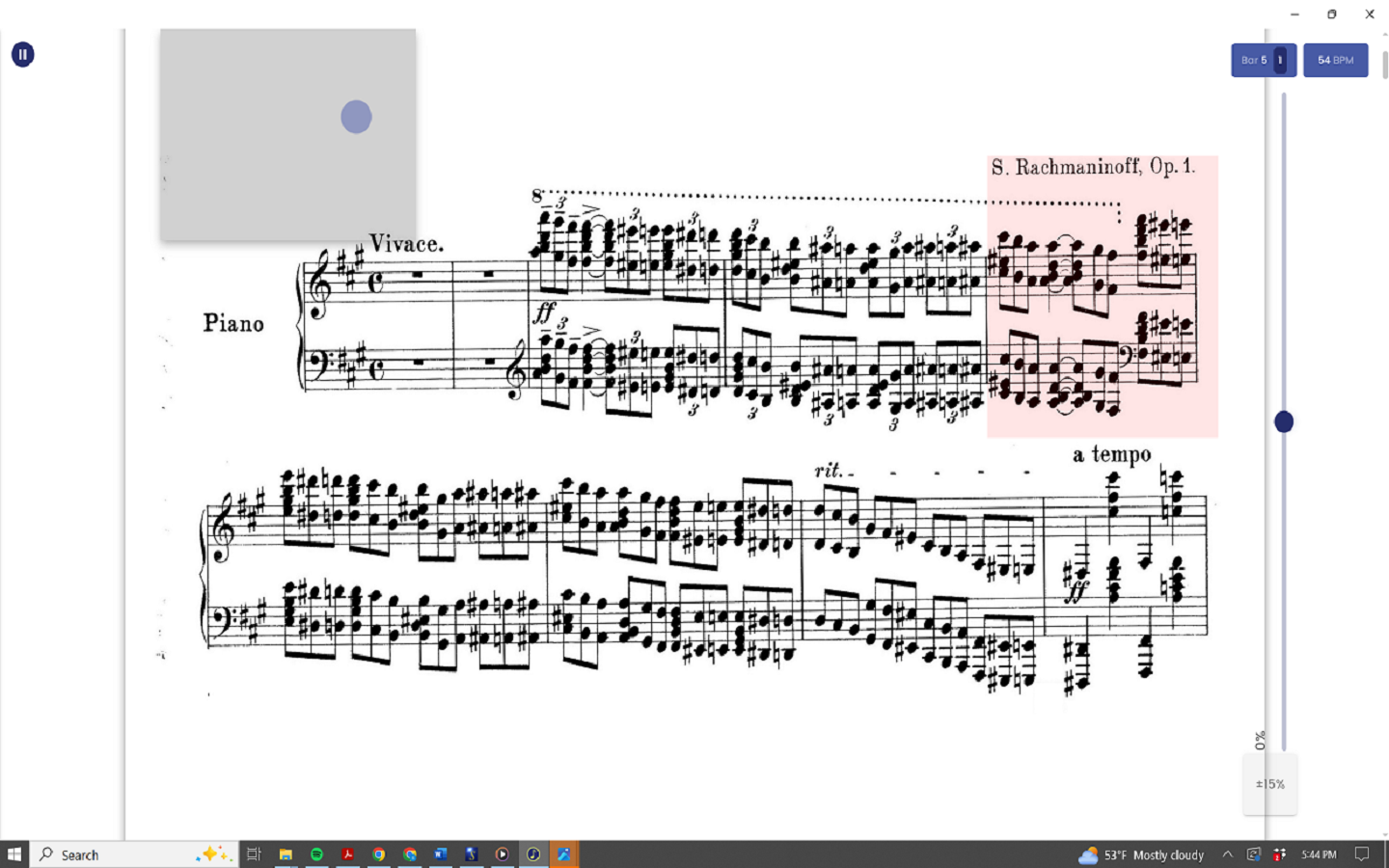Screen dimensions: 1389x868
Task: Click the 'Vivace.' tempo marking
Action: [406, 244]
